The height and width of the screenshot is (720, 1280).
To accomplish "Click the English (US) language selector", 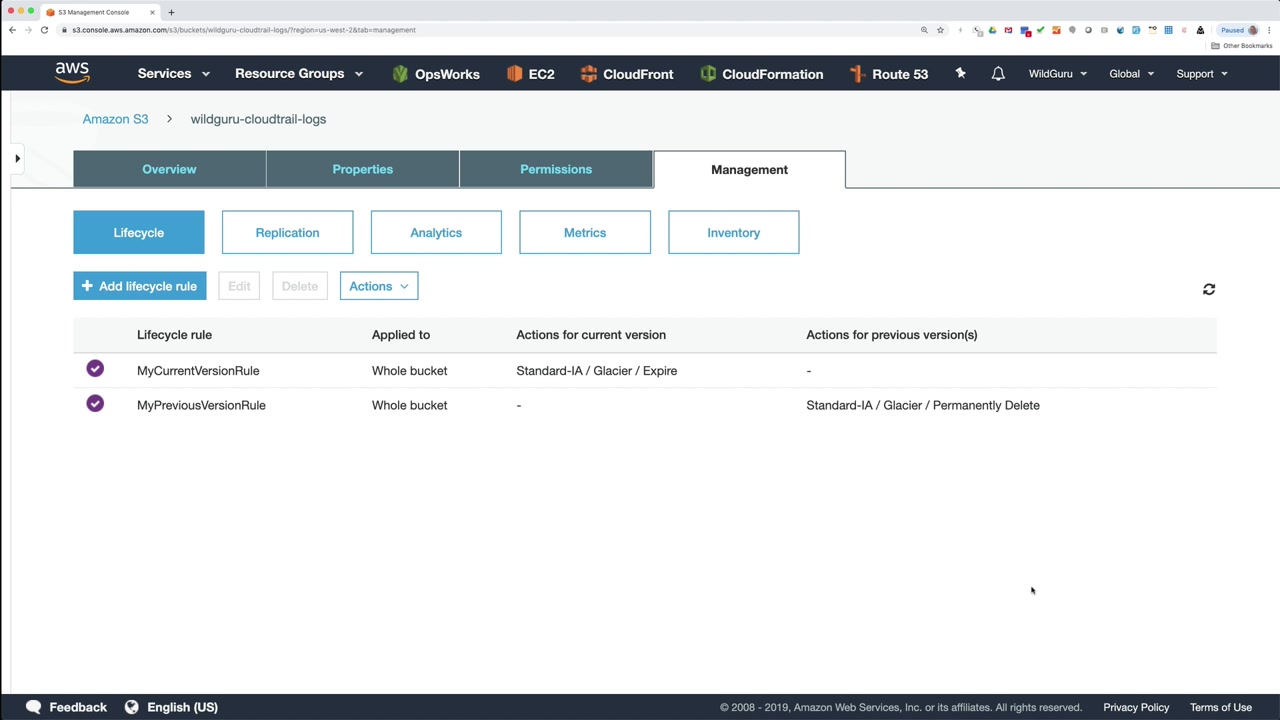I will pos(182,707).
